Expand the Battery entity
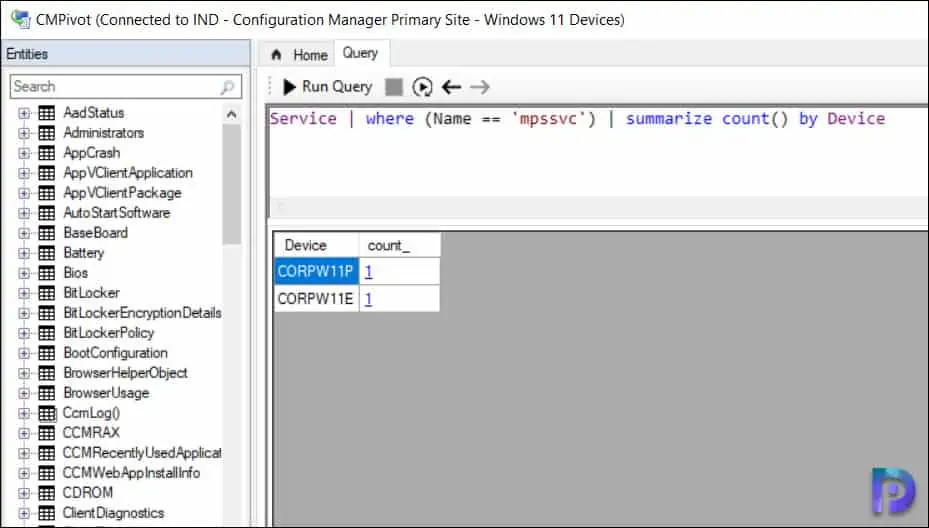This screenshot has height=528, width=929. point(24,254)
